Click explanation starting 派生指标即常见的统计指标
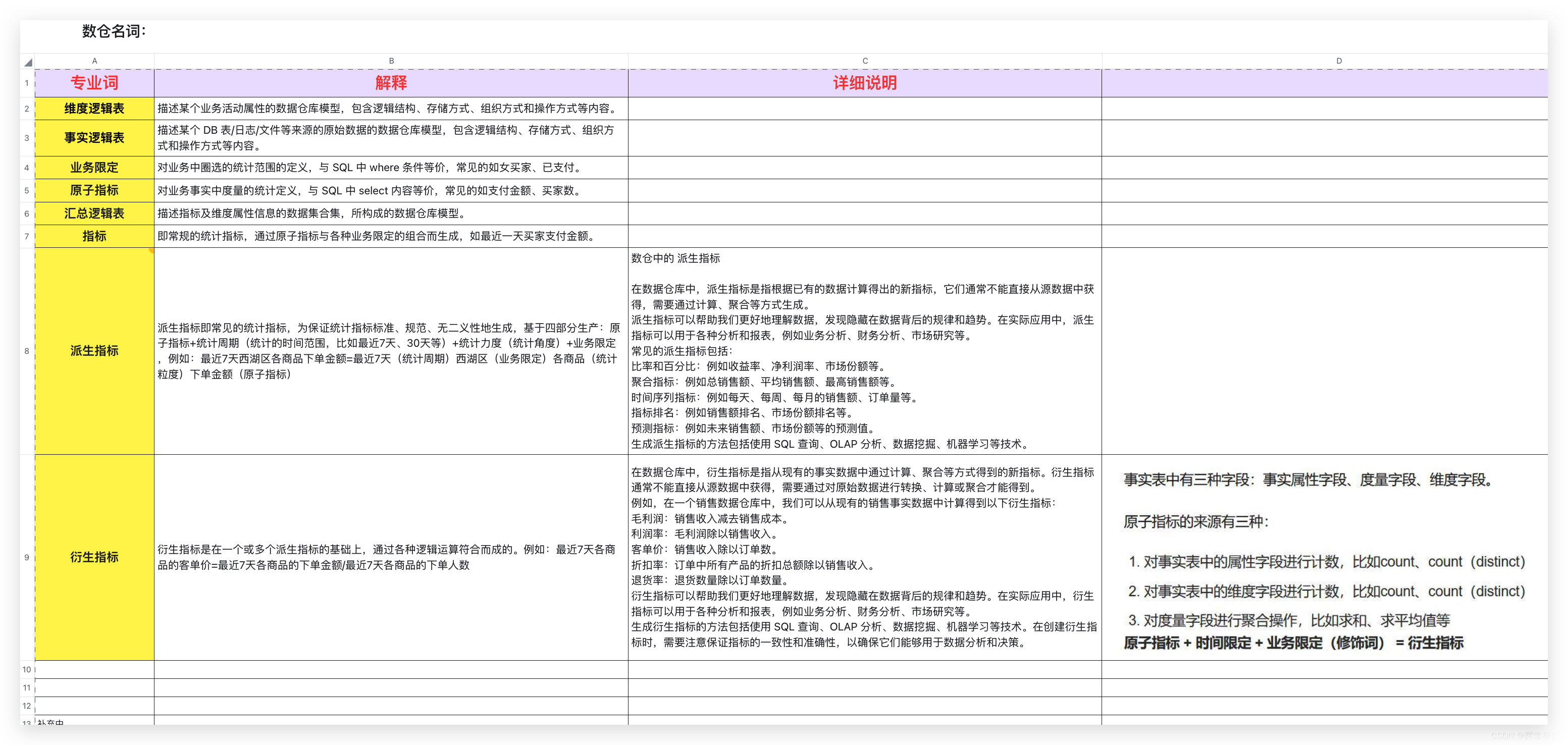 click(x=391, y=351)
